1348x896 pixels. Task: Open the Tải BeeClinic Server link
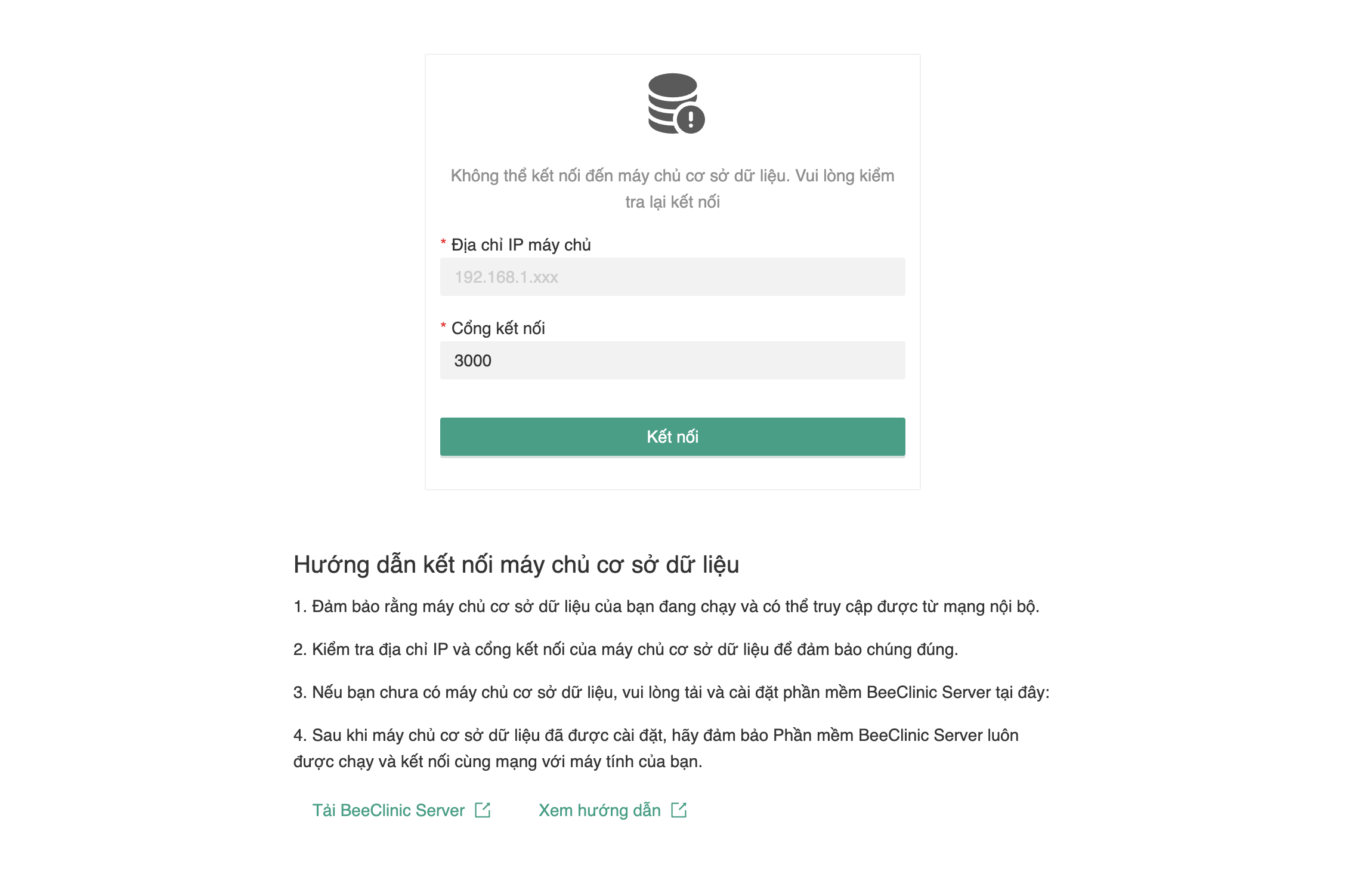coord(388,810)
